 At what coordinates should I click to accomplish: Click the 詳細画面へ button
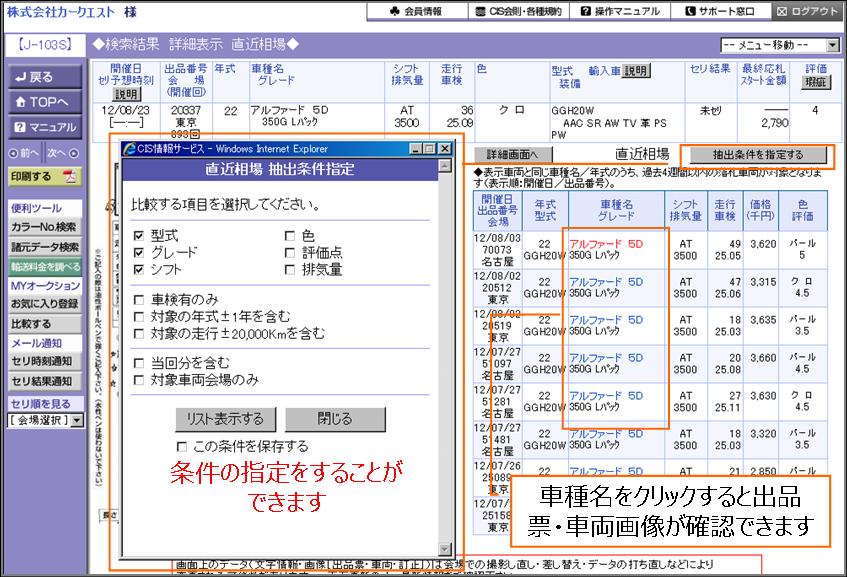coord(513,155)
